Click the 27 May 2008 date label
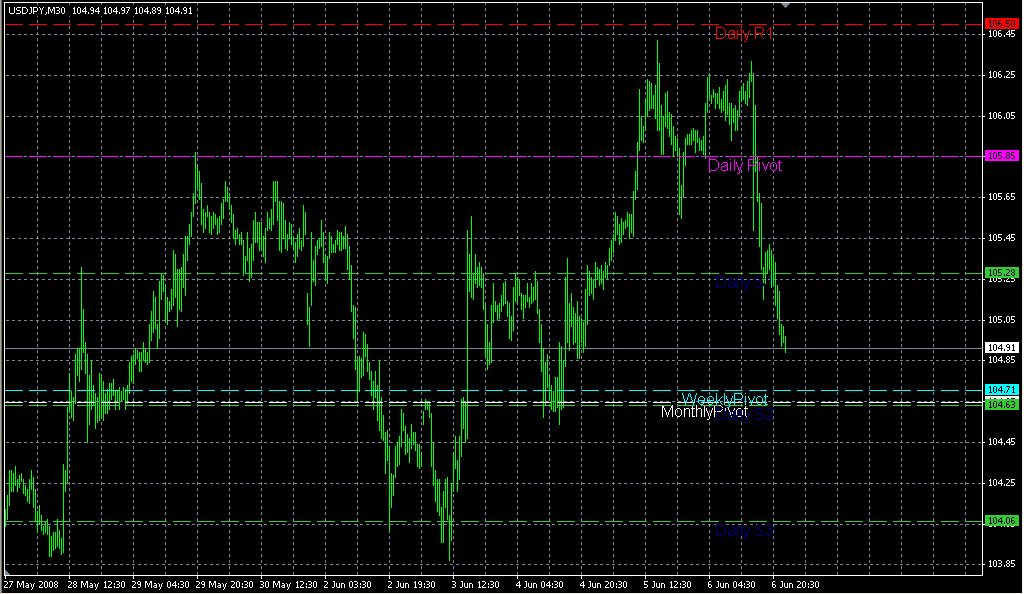 click(32, 584)
